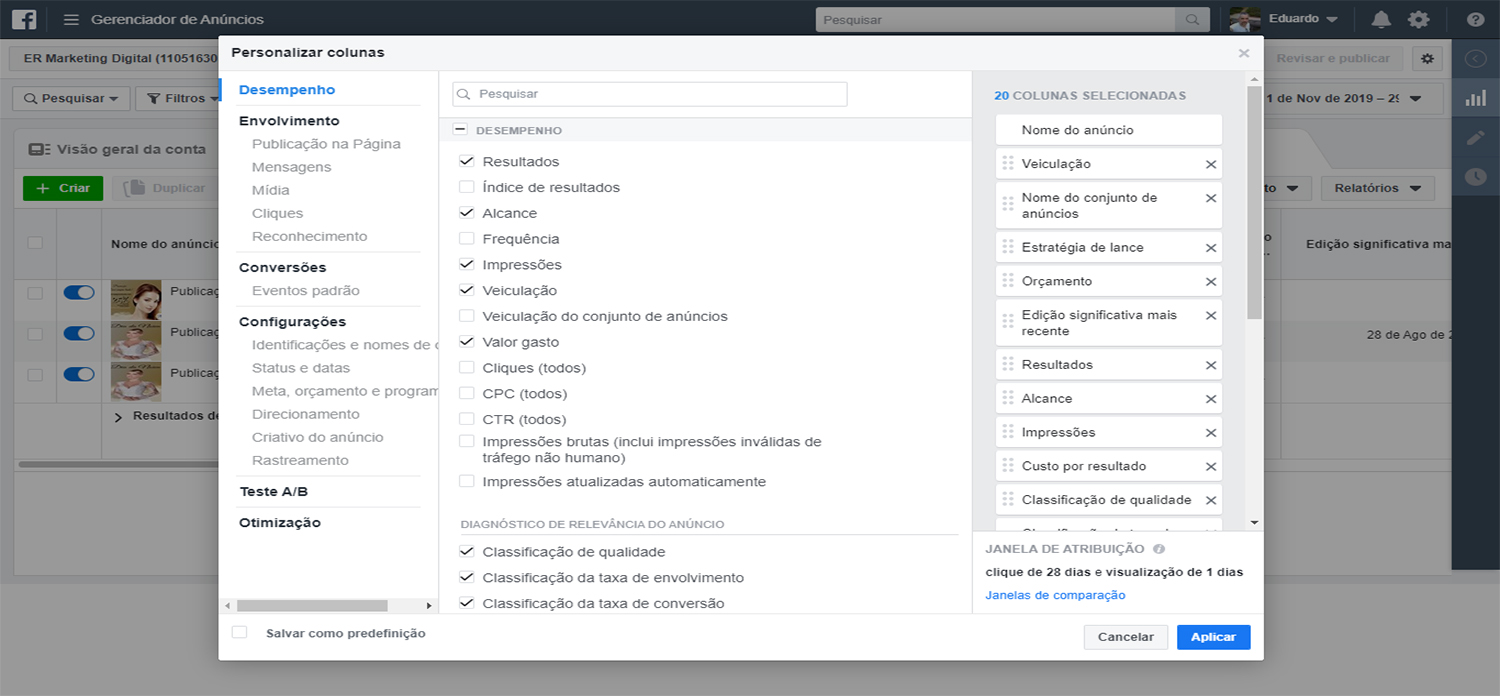The width and height of the screenshot is (1500, 696).
Task: Click the help question mark icon
Action: pos(1475,20)
